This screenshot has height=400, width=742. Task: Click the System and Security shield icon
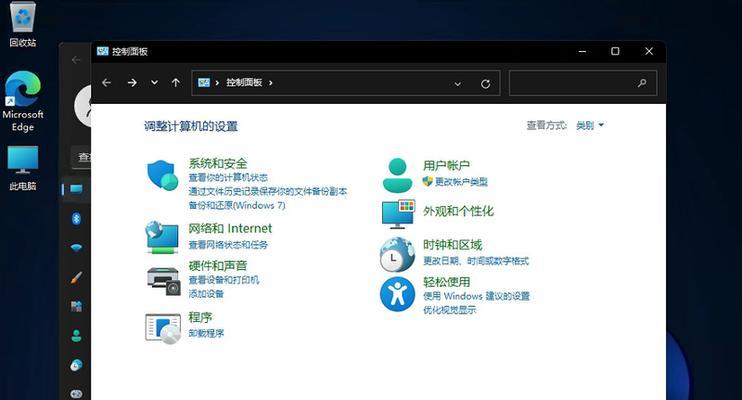coord(162,176)
